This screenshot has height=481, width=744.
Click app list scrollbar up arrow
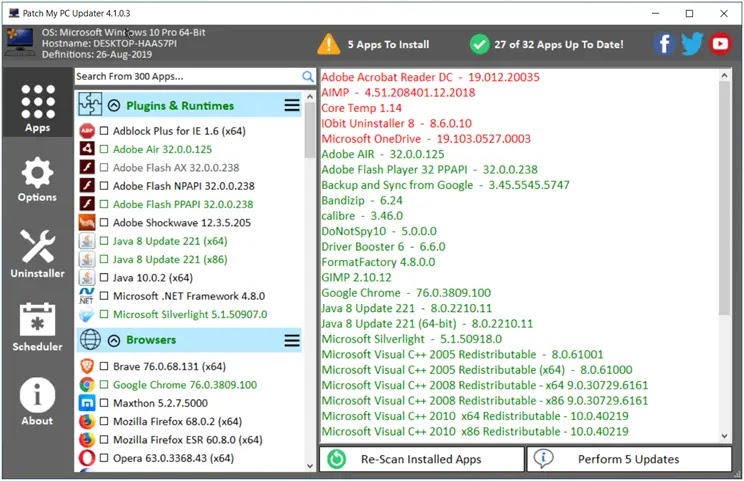pyautogui.click(x=310, y=97)
